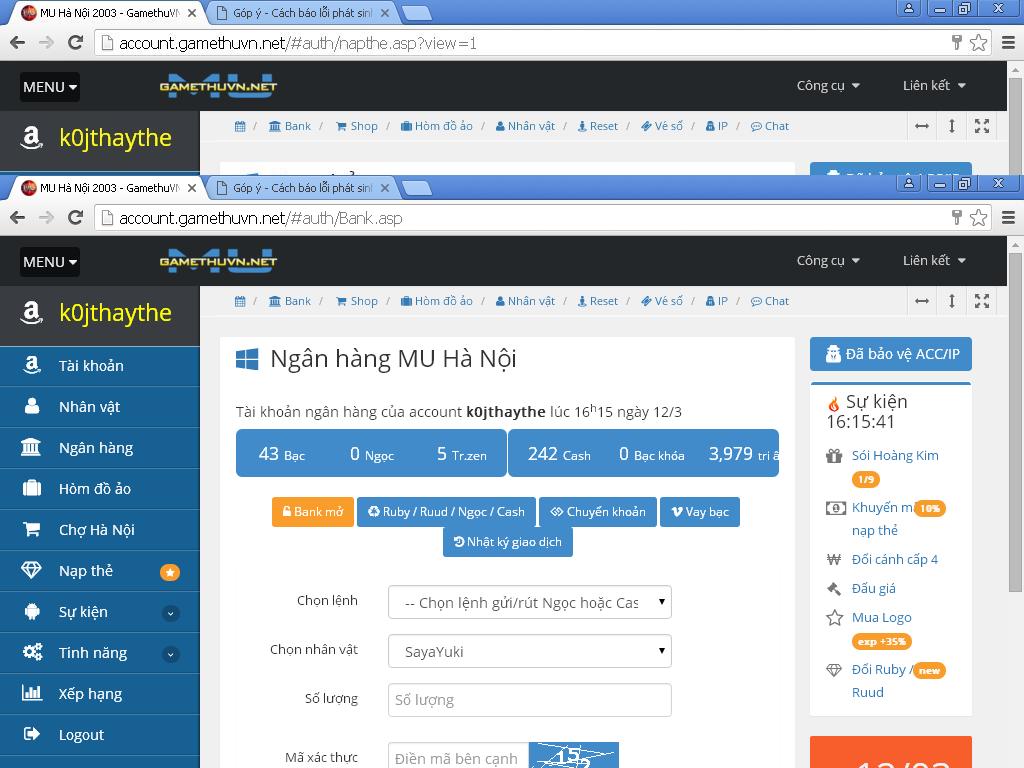
Task: Bookmark the Bank.asp page with the star
Action: (978, 217)
